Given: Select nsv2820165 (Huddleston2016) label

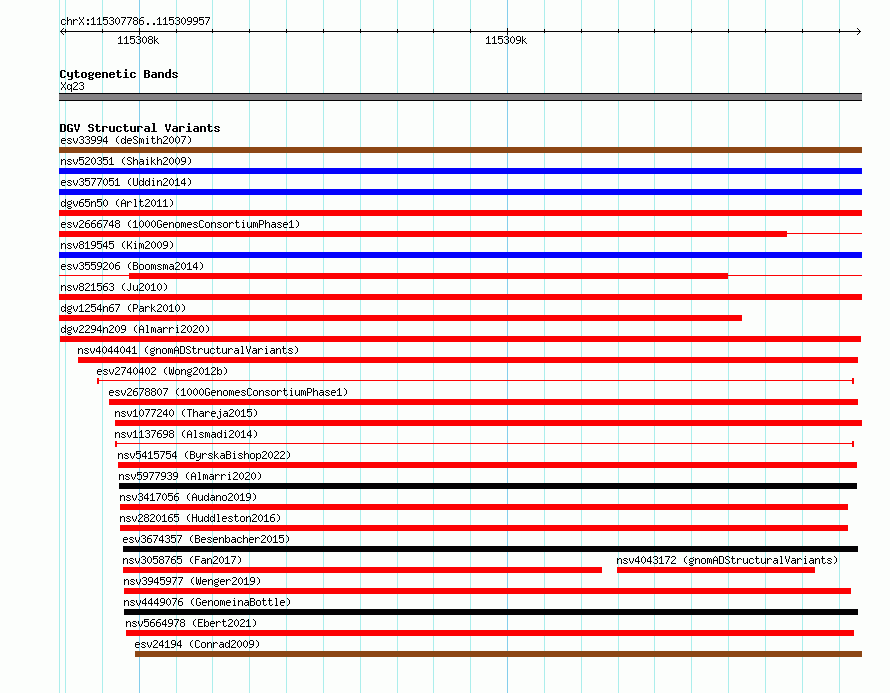Looking at the screenshot, I should [200, 518].
